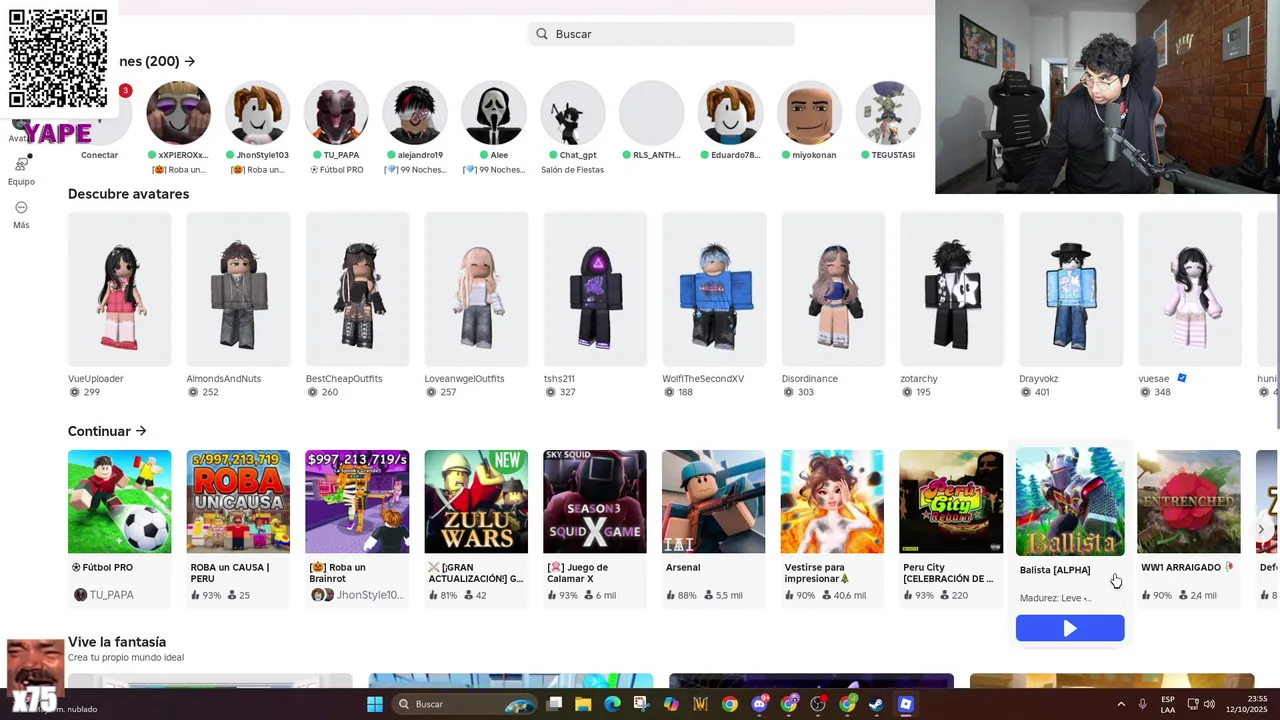The width and height of the screenshot is (1280, 720).
Task: Select tshs211 avatar outfit
Action: pos(595,289)
